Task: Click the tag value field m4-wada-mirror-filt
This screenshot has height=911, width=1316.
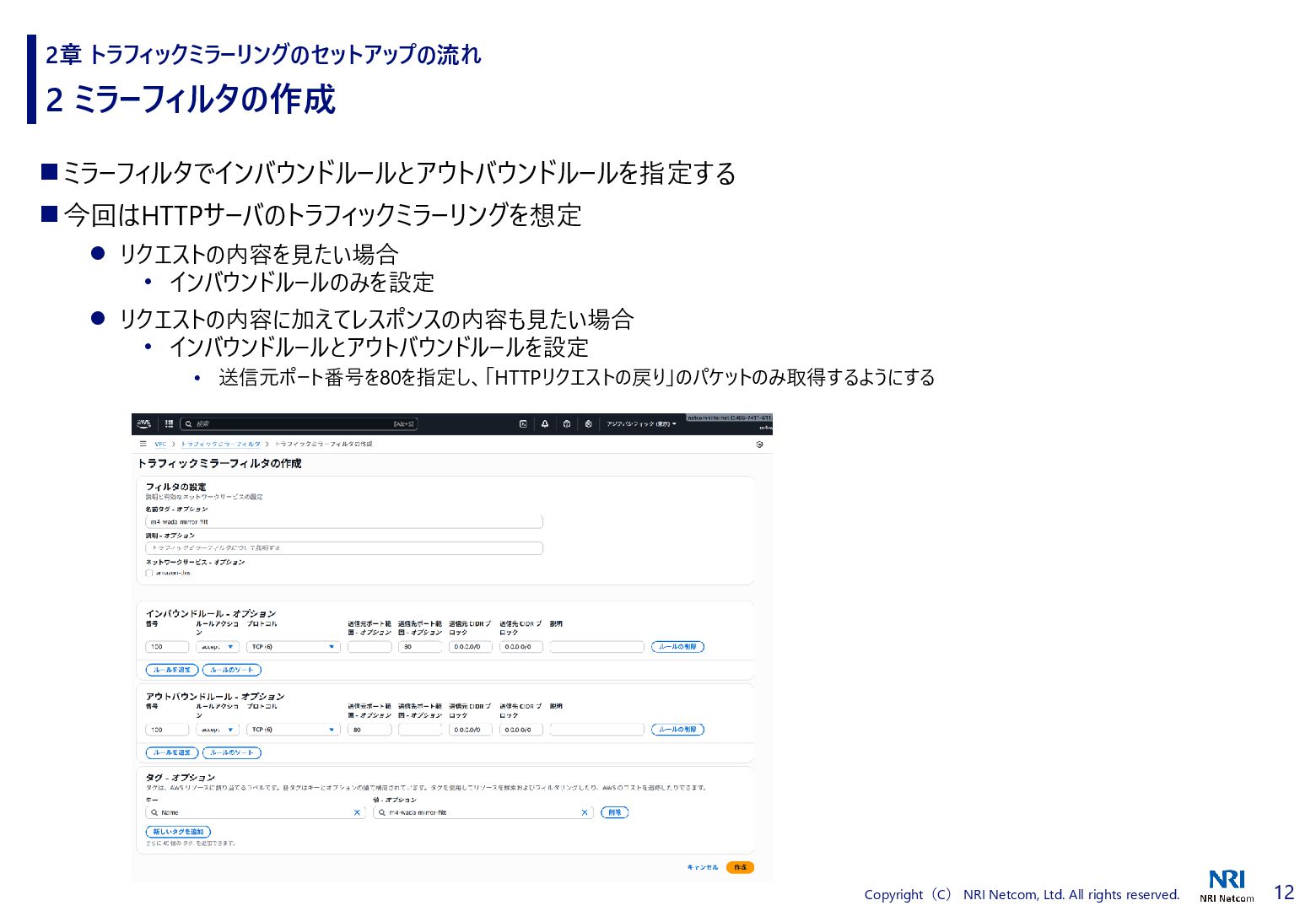Action: pyautogui.click(x=483, y=812)
